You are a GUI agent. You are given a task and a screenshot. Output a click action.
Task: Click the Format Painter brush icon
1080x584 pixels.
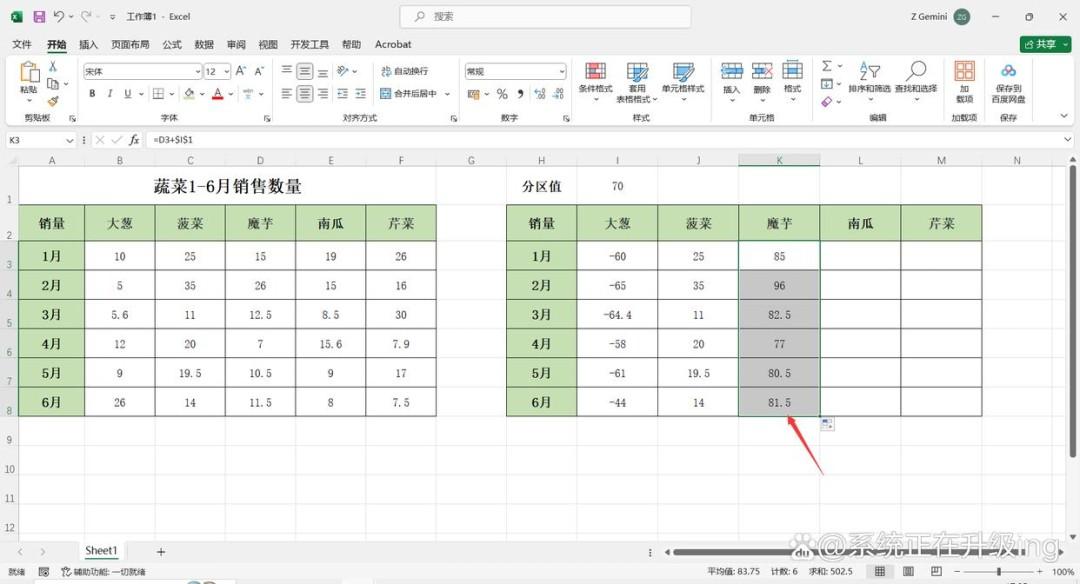click(53, 101)
